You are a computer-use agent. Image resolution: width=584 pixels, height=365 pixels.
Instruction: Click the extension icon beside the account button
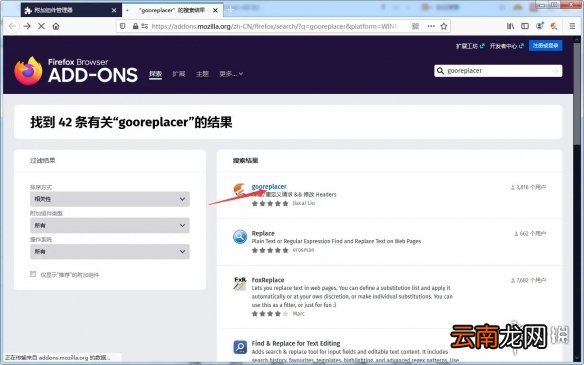(x=554, y=26)
